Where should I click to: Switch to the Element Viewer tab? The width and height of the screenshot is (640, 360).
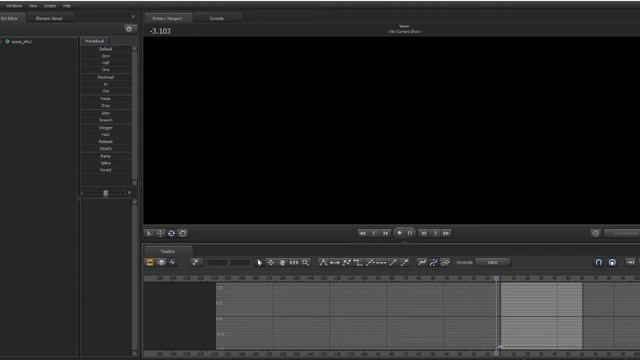click(x=49, y=18)
